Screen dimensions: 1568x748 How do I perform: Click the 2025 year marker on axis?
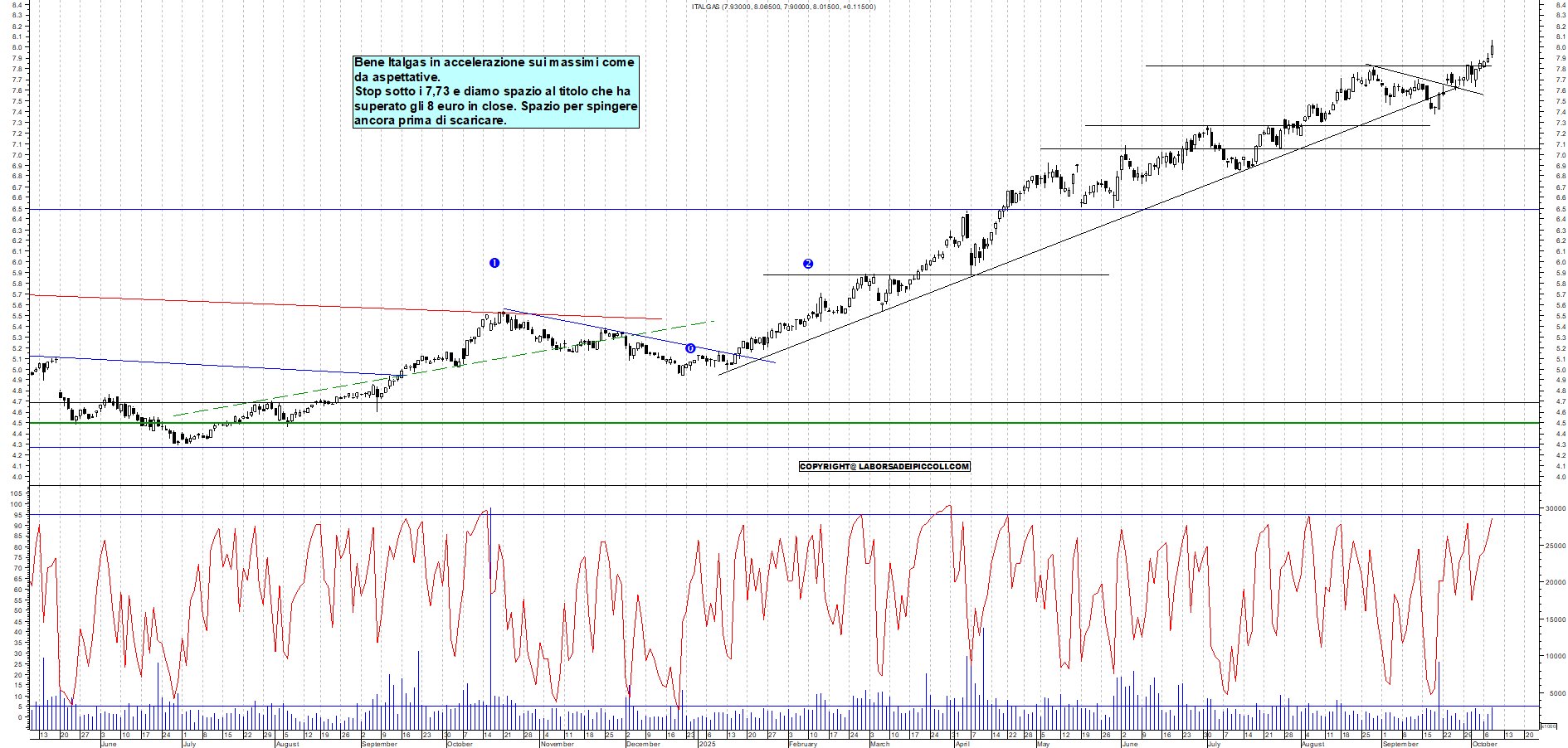click(x=707, y=744)
